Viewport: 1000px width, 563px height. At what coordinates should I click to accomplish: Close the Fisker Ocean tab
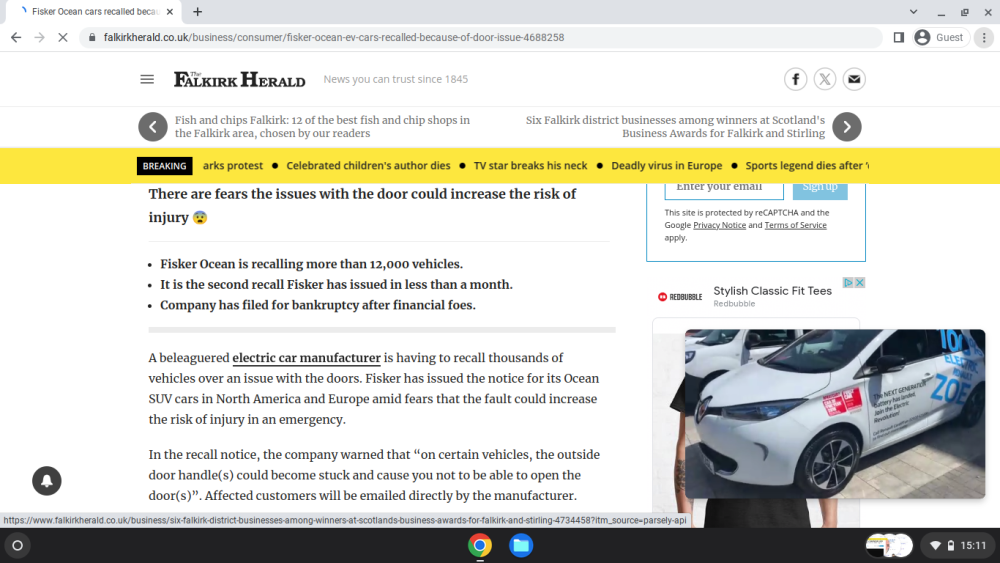(x=170, y=11)
